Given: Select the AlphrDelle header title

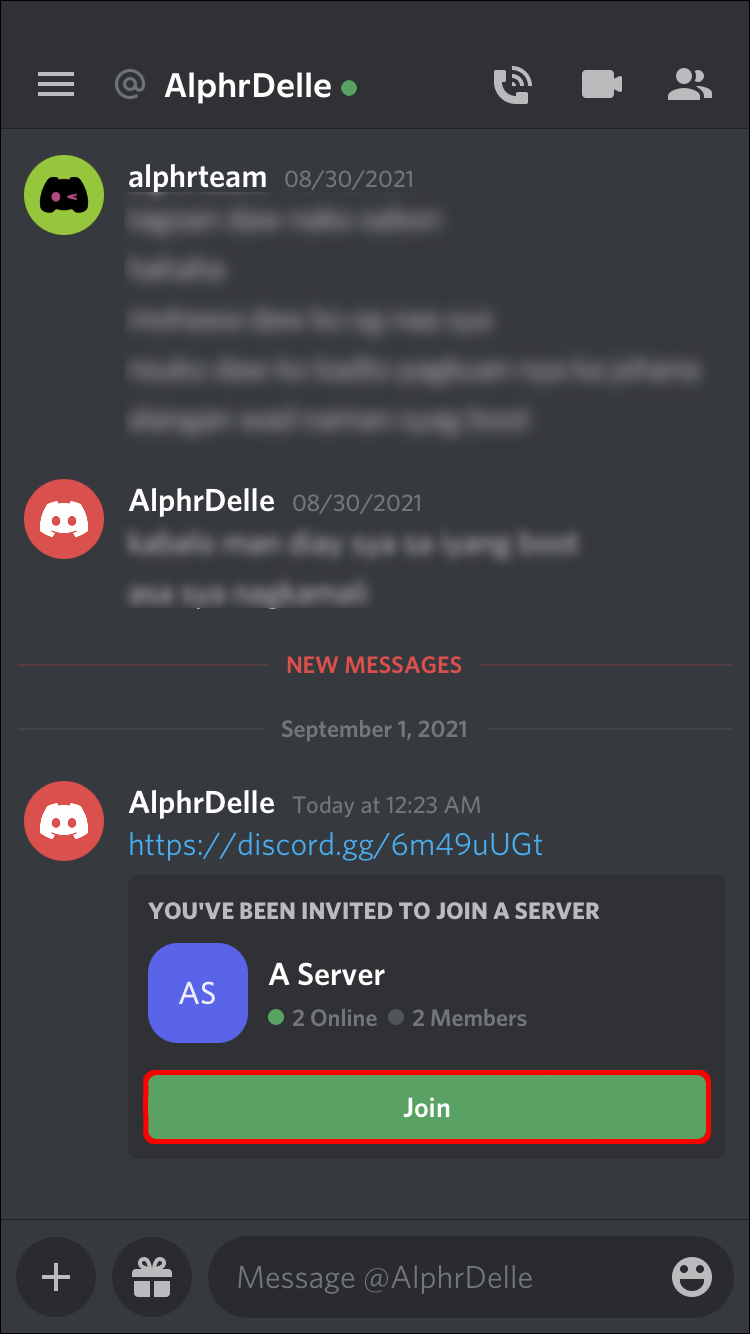Looking at the screenshot, I should [x=247, y=86].
